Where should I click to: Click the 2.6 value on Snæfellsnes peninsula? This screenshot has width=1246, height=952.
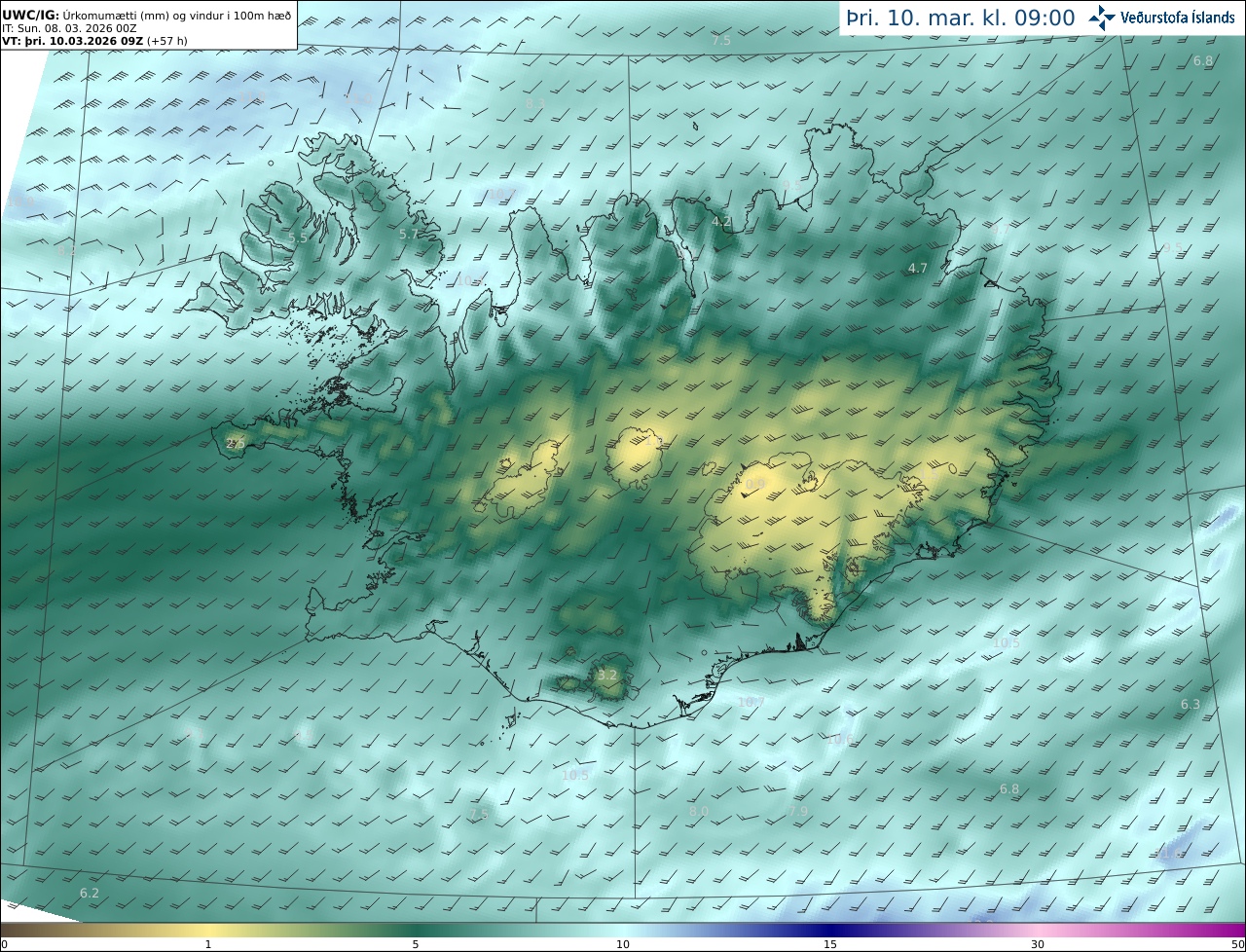tap(236, 443)
